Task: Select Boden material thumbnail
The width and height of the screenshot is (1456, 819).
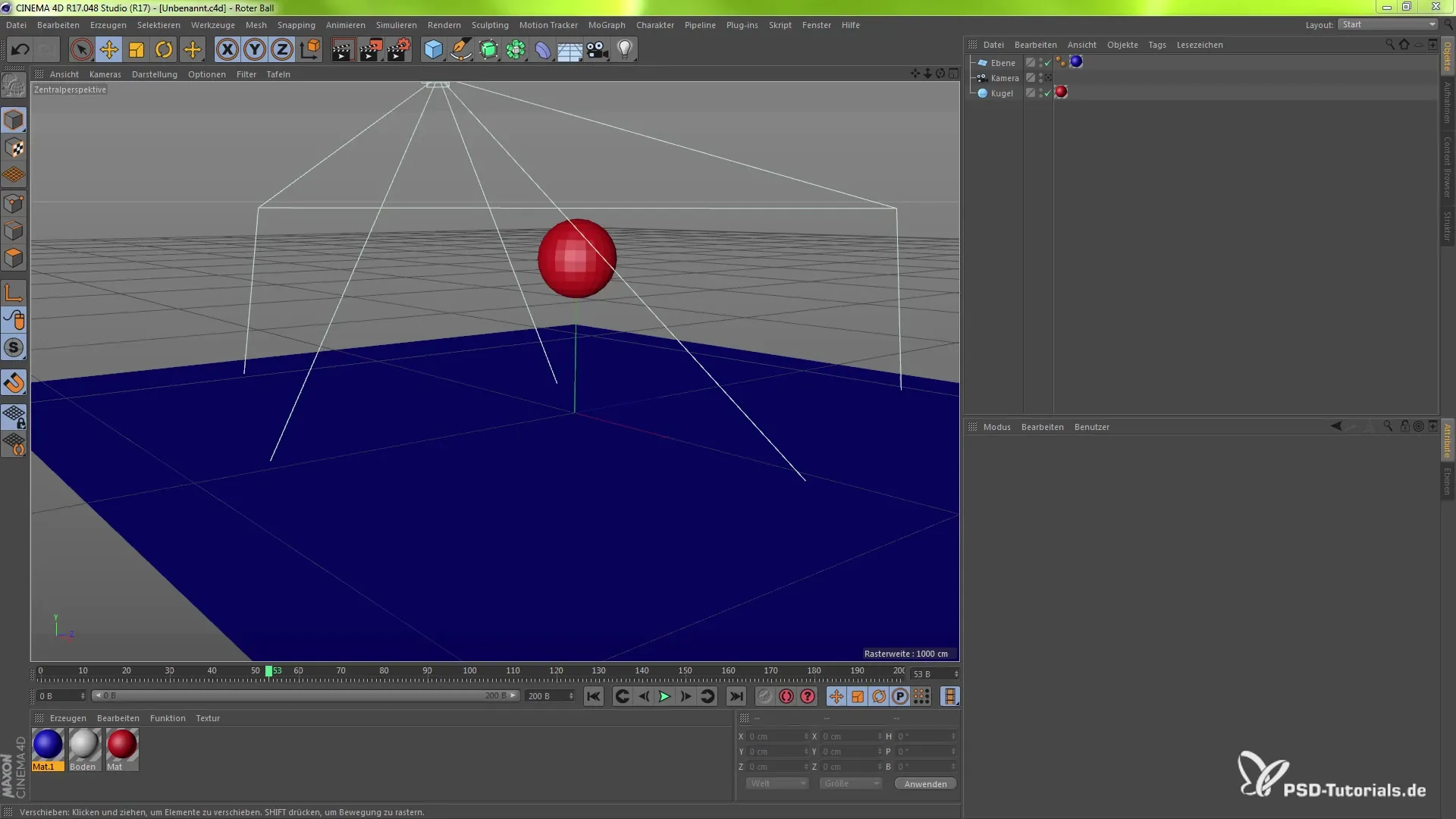Action: pyautogui.click(x=84, y=745)
